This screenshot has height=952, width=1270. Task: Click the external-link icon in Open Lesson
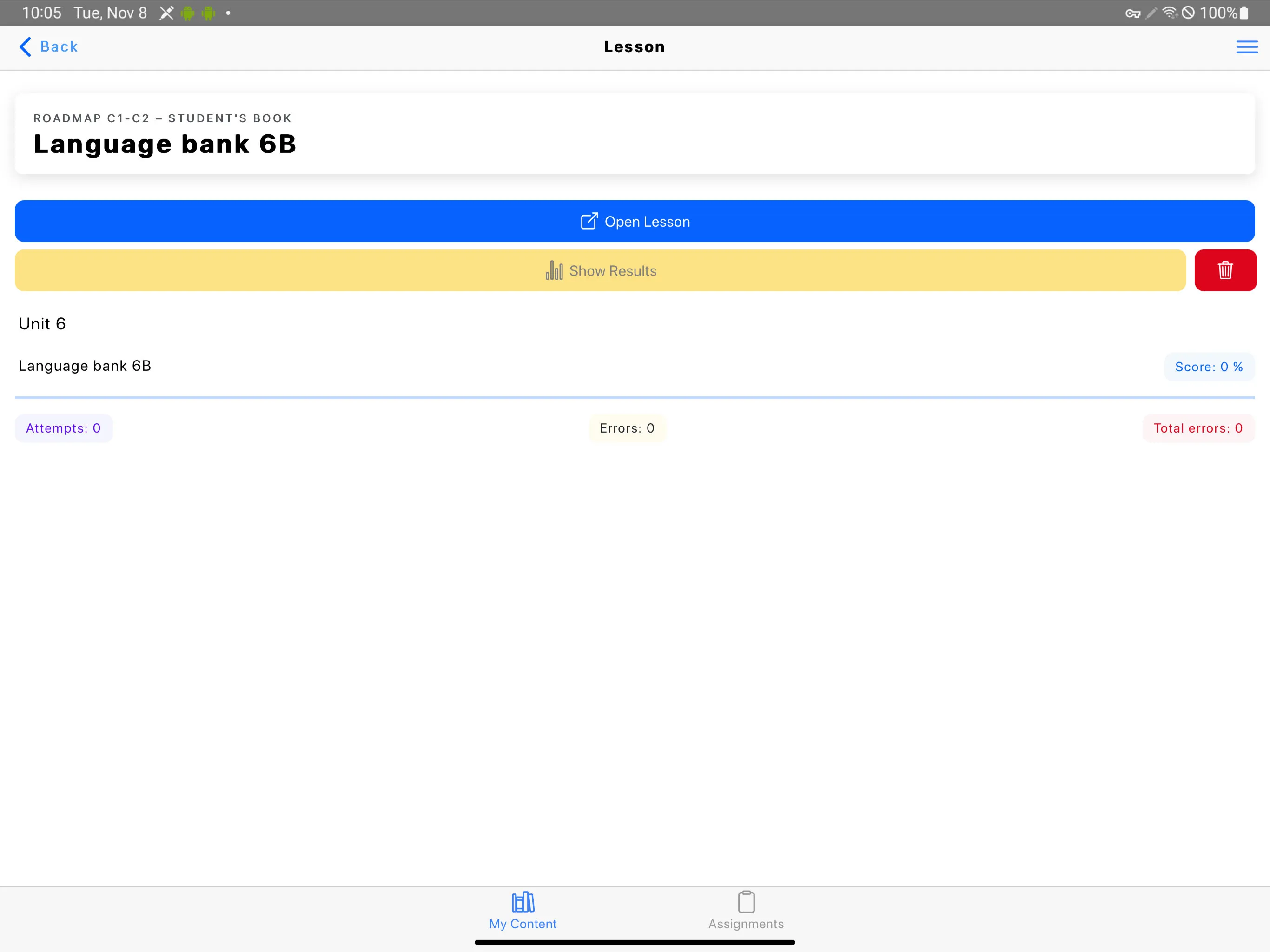(x=589, y=221)
